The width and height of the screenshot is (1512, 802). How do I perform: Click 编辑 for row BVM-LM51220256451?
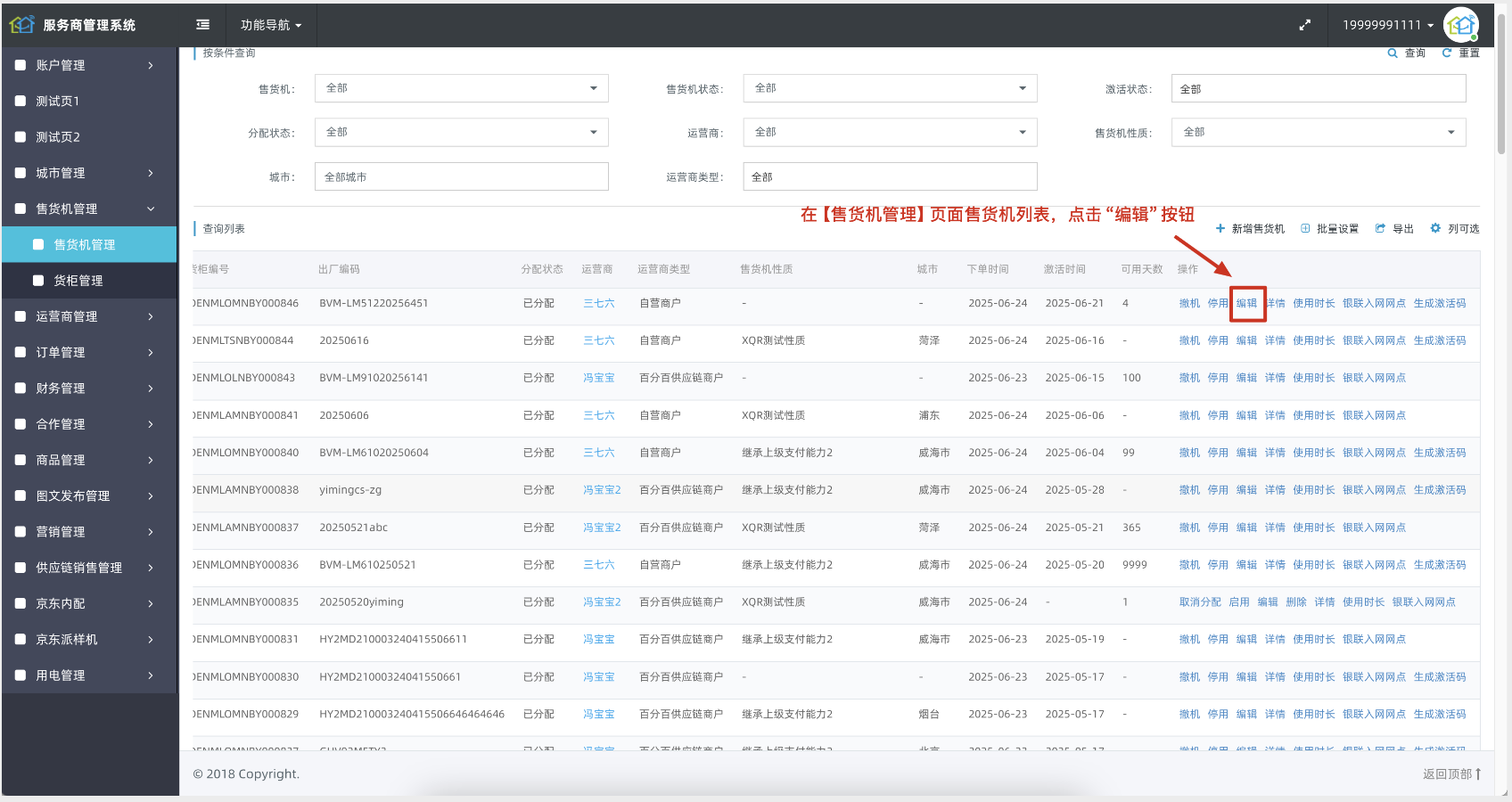point(1246,303)
